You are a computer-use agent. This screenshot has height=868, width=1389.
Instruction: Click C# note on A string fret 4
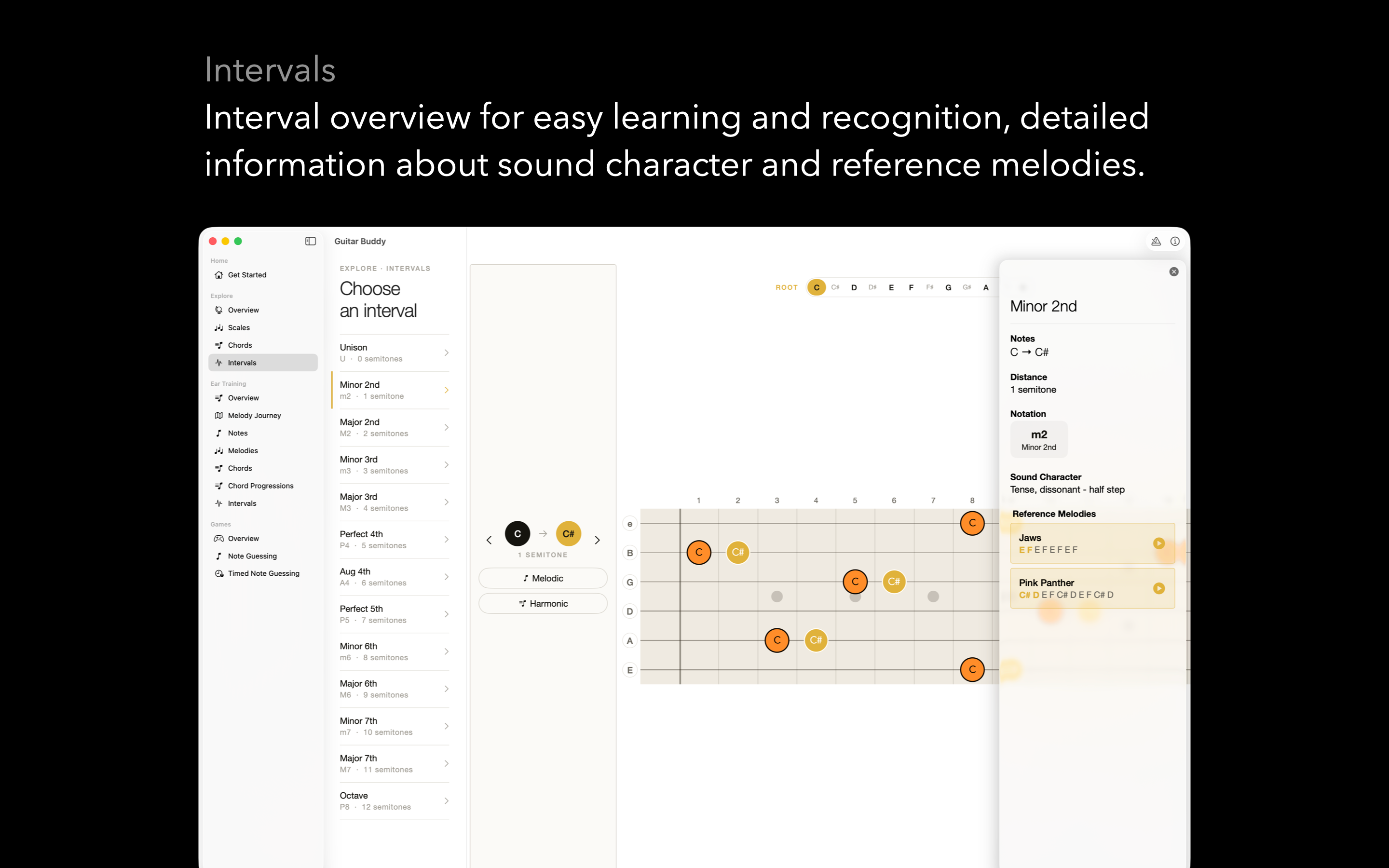click(816, 640)
